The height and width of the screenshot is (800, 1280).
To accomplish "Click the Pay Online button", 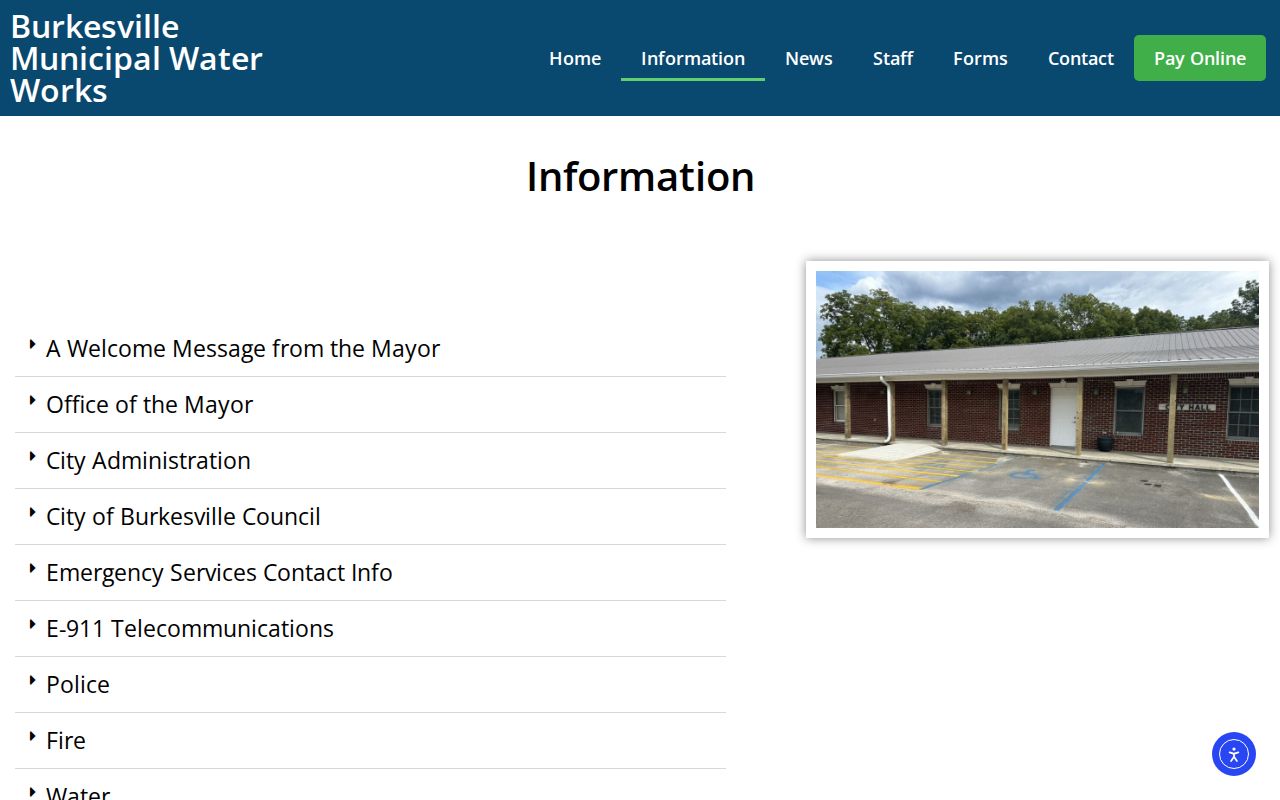I will point(1200,58).
